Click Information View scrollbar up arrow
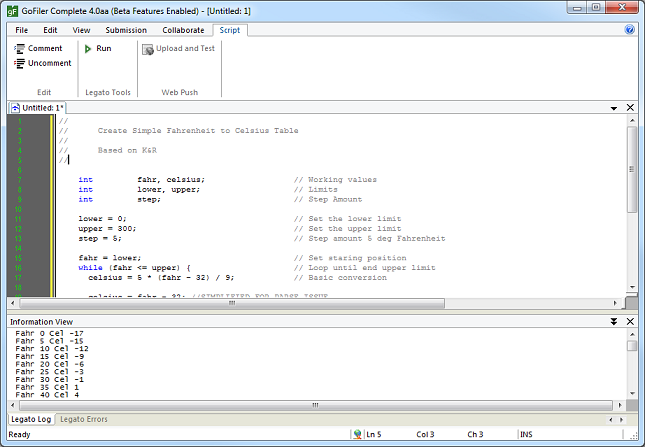The image size is (645, 447). pos(632,334)
